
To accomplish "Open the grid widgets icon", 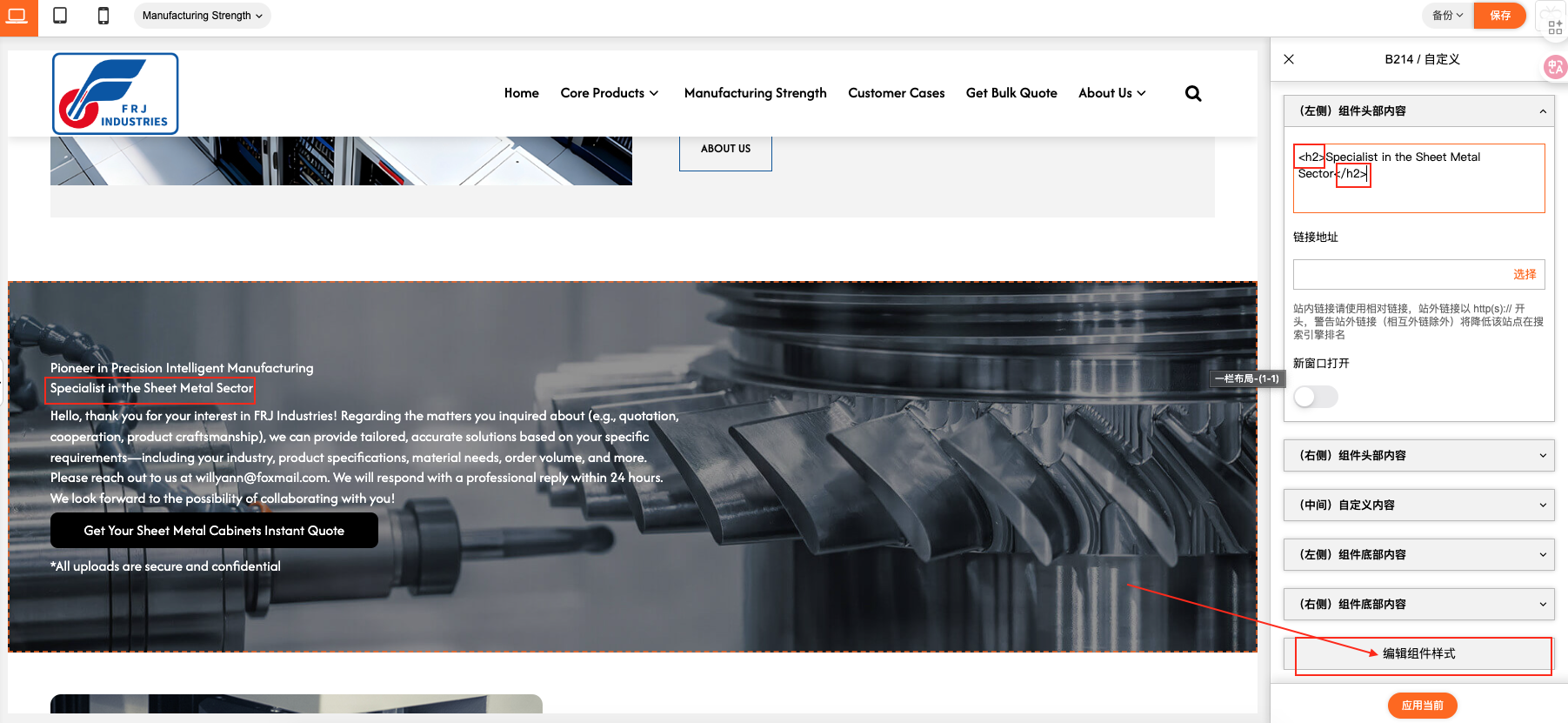I will [1555, 28].
